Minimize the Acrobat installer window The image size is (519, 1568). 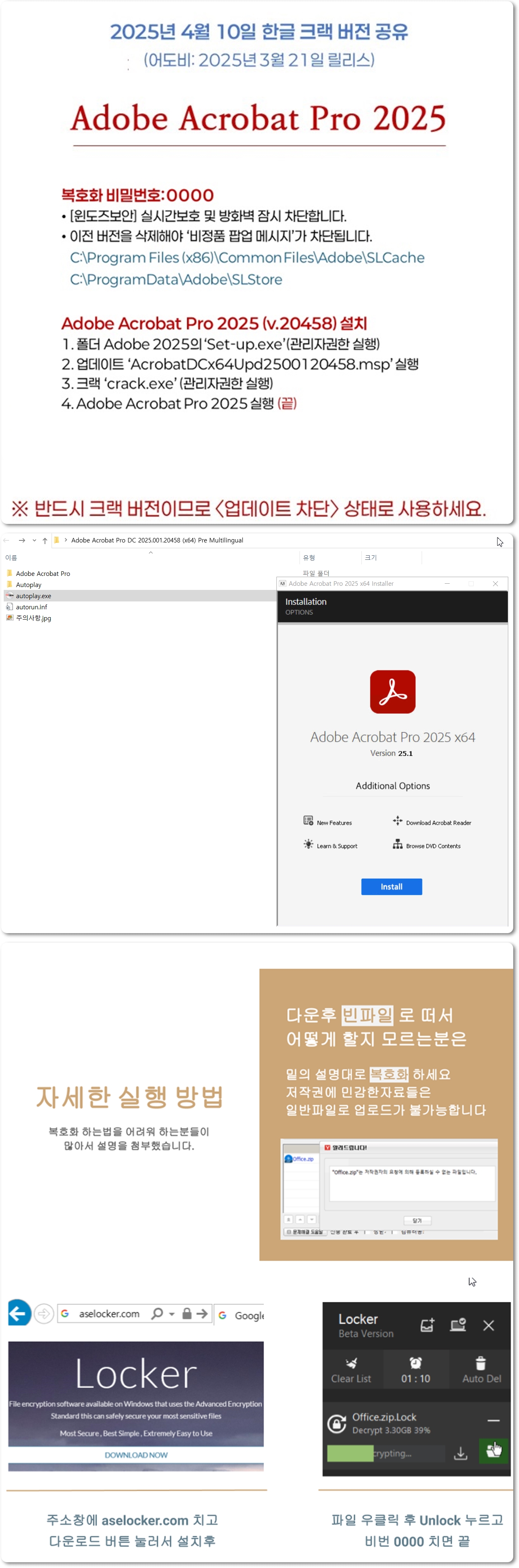(447, 583)
